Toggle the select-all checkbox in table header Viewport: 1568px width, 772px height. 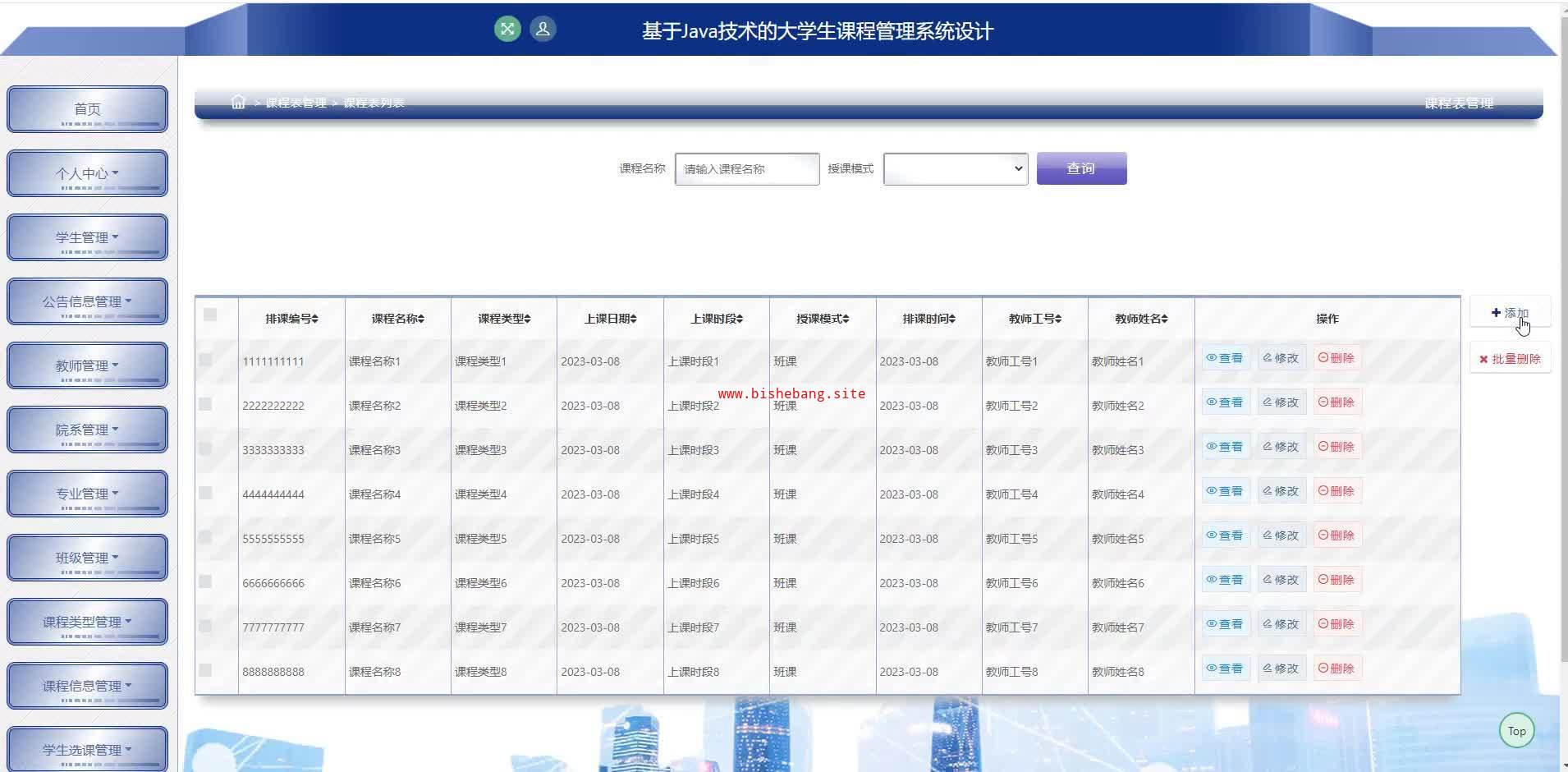click(210, 315)
